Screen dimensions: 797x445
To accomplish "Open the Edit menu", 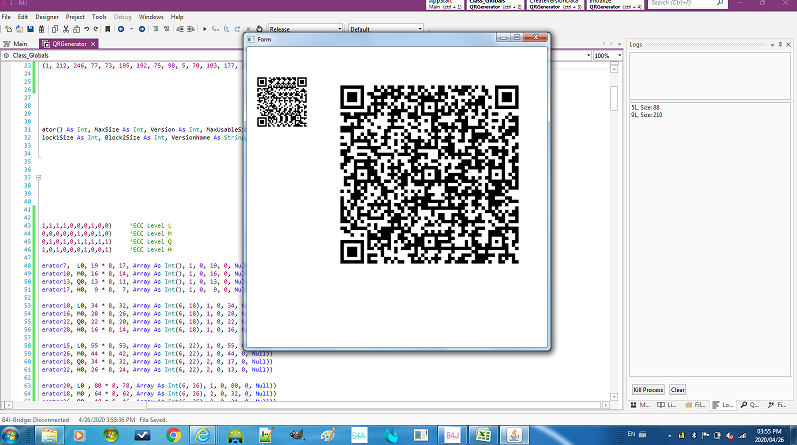I will click(23, 17).
